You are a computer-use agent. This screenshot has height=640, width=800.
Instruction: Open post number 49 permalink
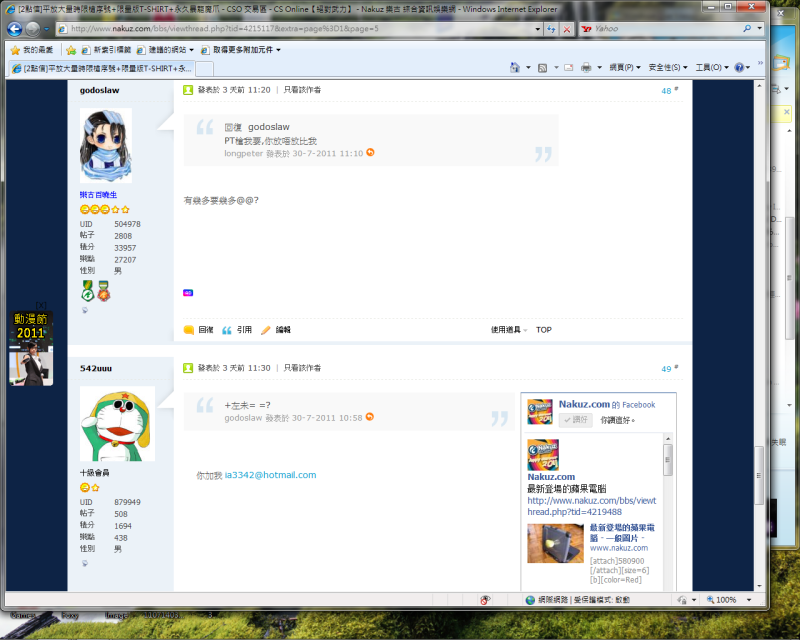666,369
